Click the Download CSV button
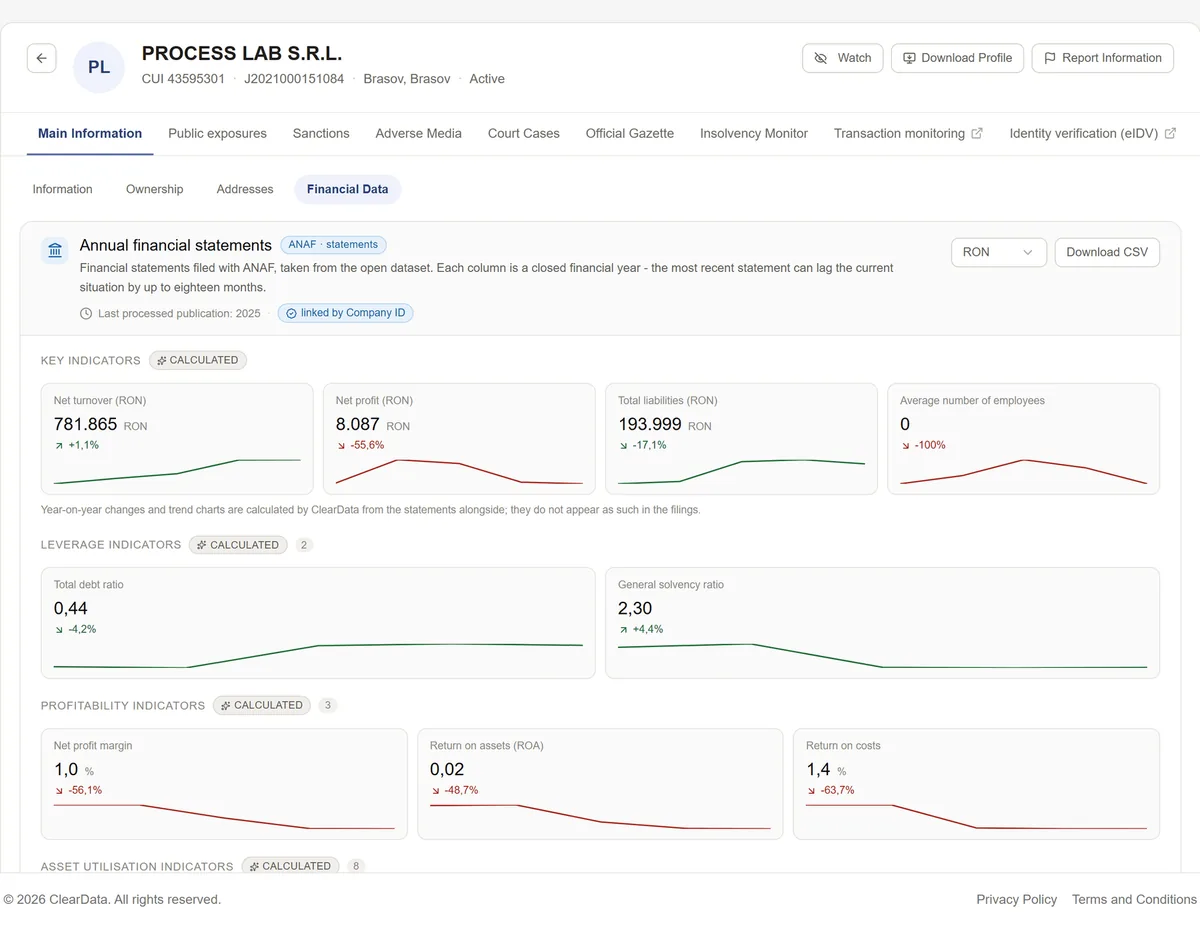 tap(1107, 252)
